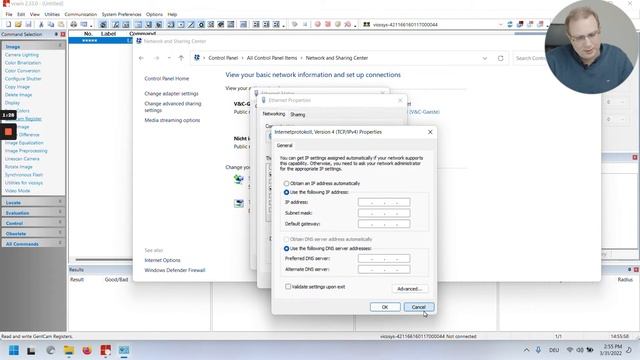Expand the Image command group
Image resolution: width=640 pixels, height=360 pixels.
(x=33, y=46)
